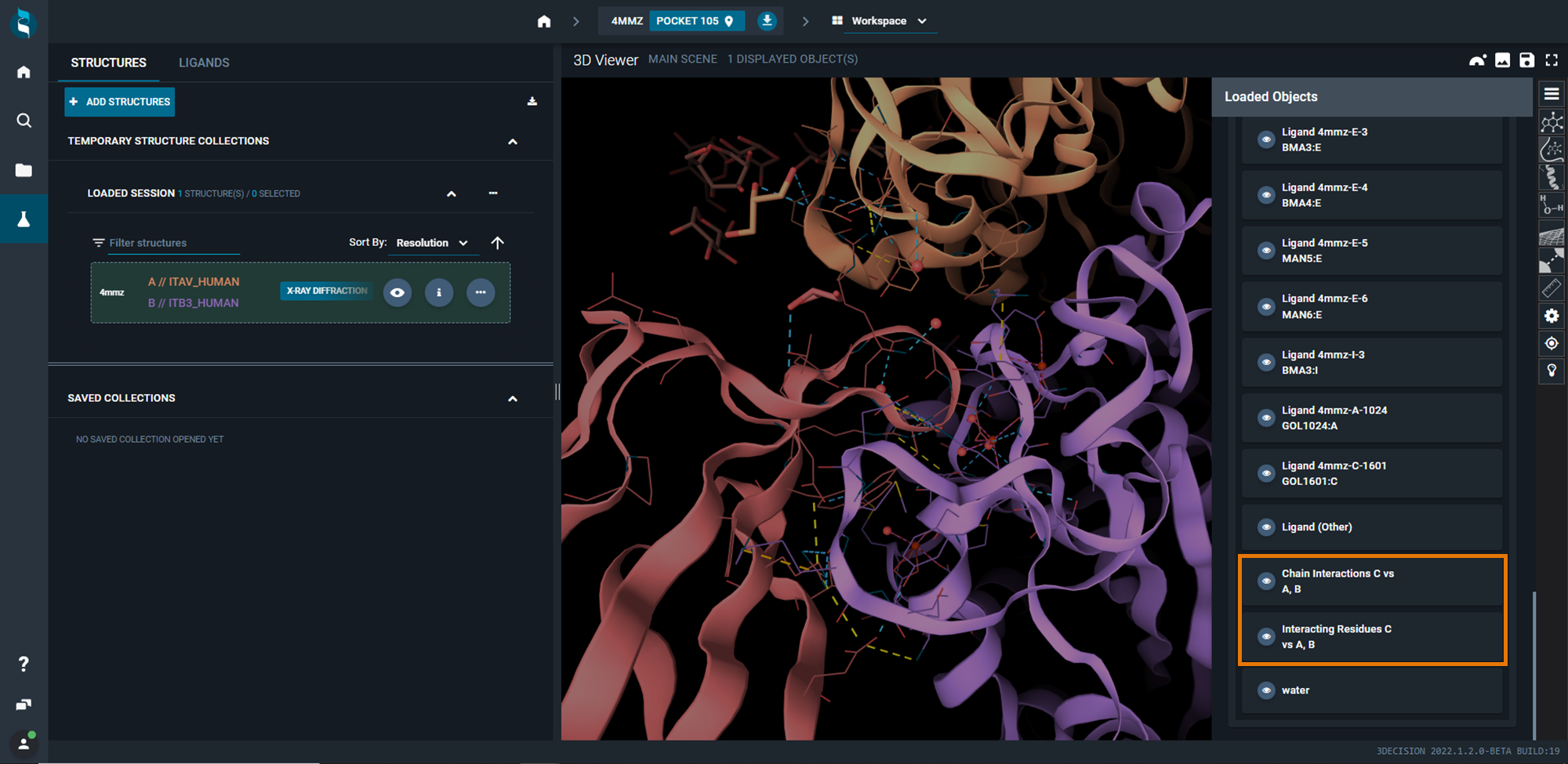The image size is (1568, 764).
Task: Click the interactions dashed-line icon
Action: pyautogui.click(x=1551, y=261)
